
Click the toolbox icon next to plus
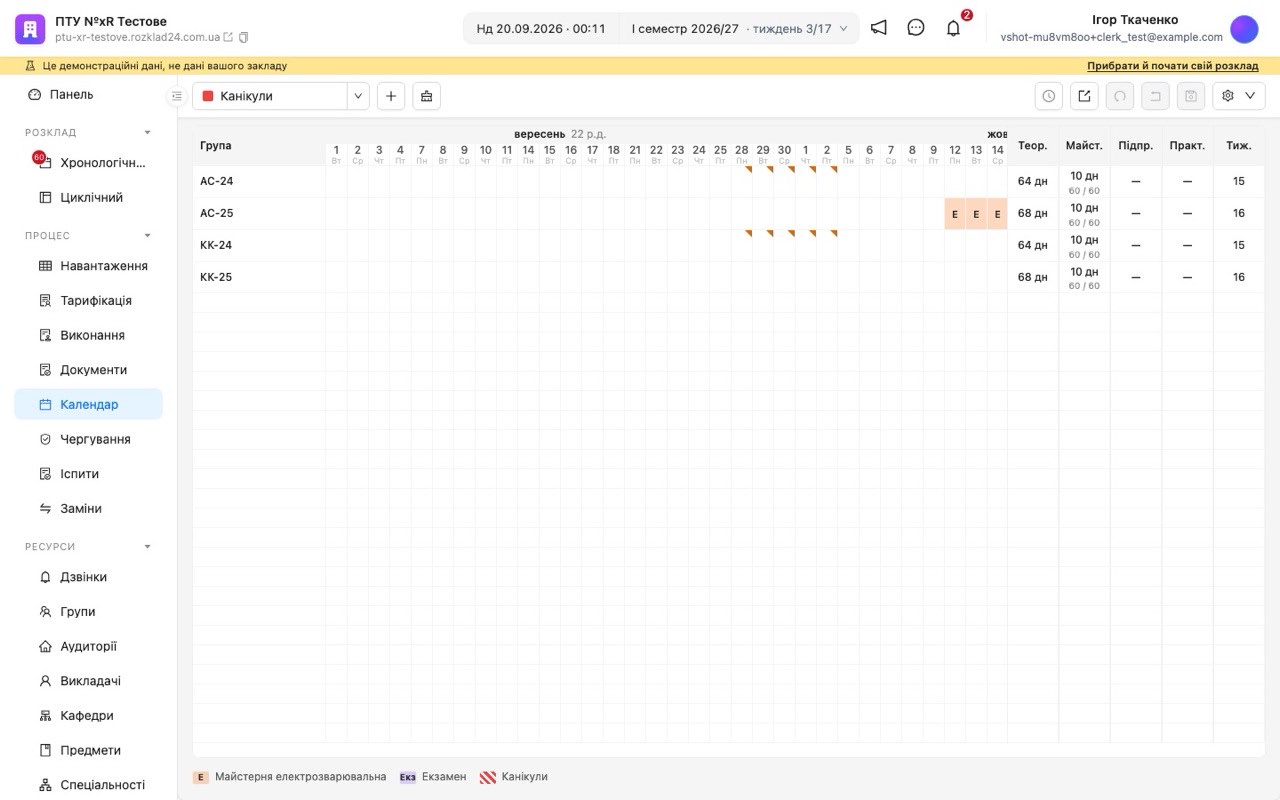pos(427,96)
